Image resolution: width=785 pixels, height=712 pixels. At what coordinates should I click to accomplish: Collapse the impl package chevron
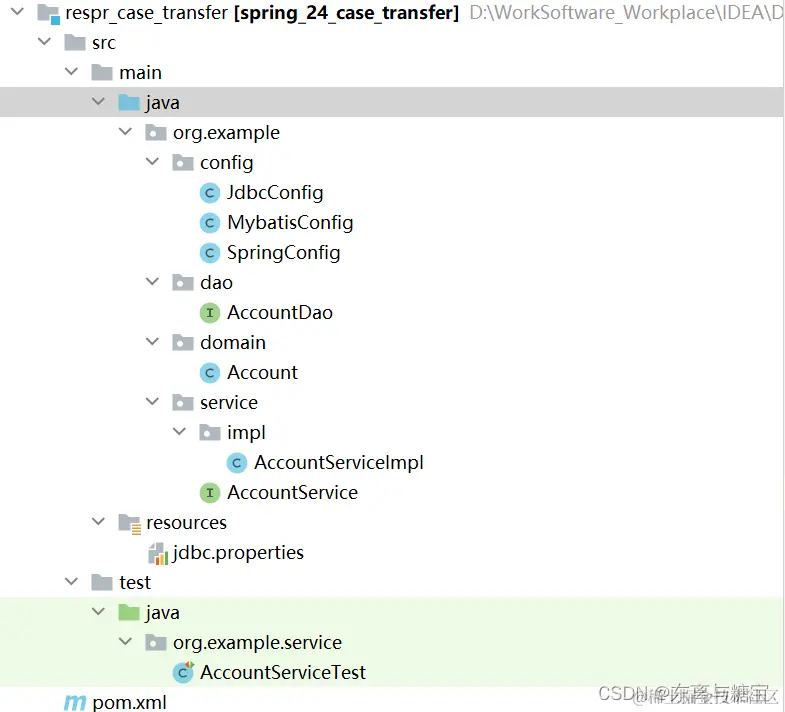point(179,431)
